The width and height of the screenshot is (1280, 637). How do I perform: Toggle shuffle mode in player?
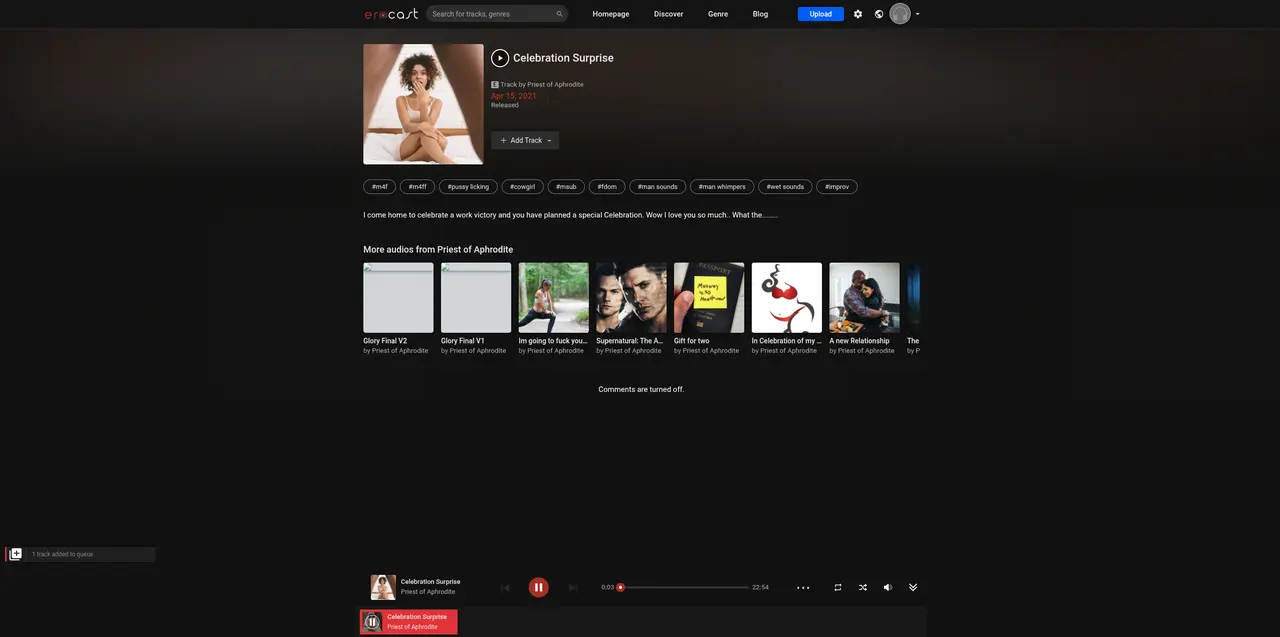(x=863, y=588)
